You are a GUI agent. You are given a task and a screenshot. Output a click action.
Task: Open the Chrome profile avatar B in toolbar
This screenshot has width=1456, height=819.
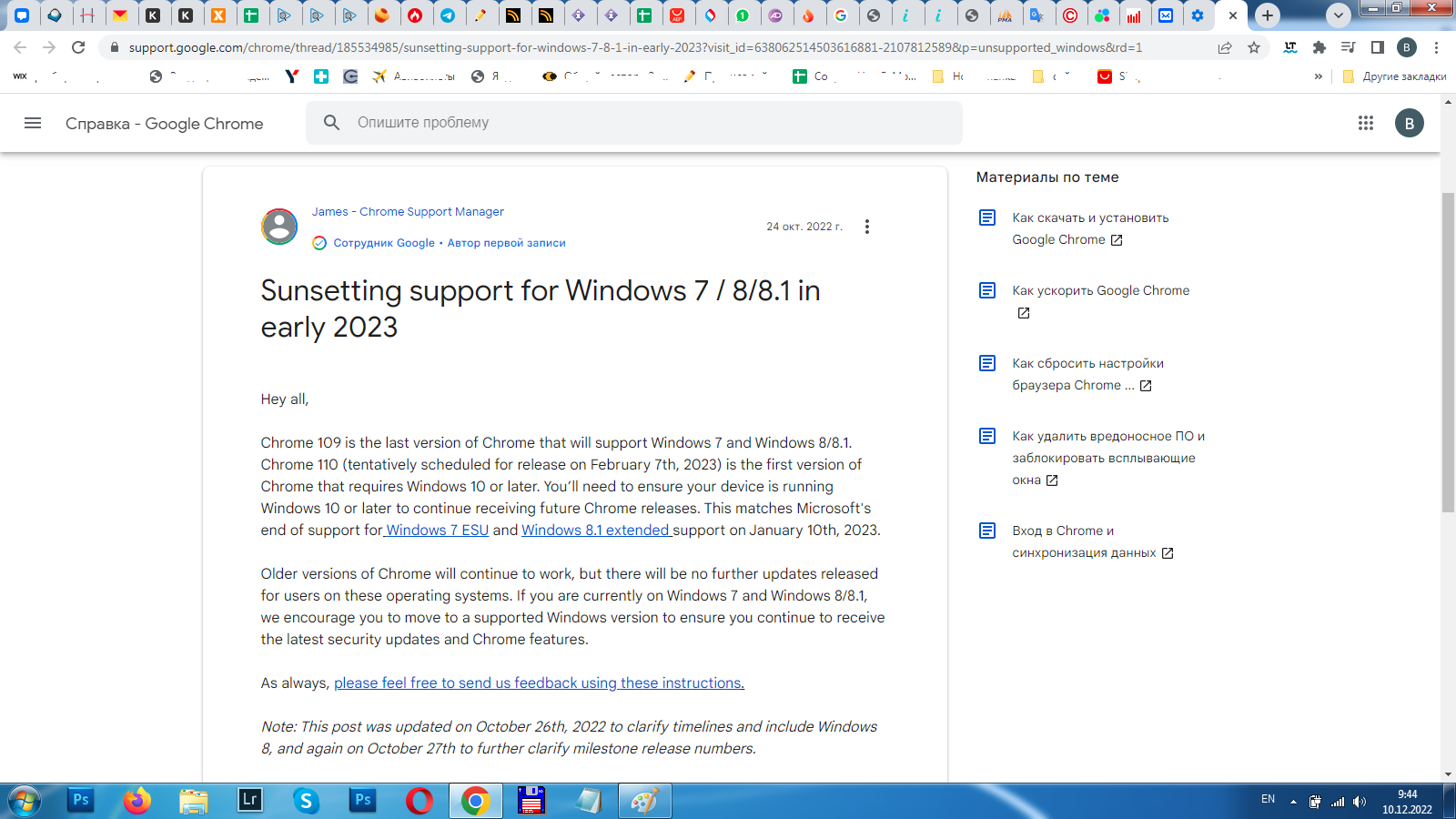click(x=1407, y=47)
